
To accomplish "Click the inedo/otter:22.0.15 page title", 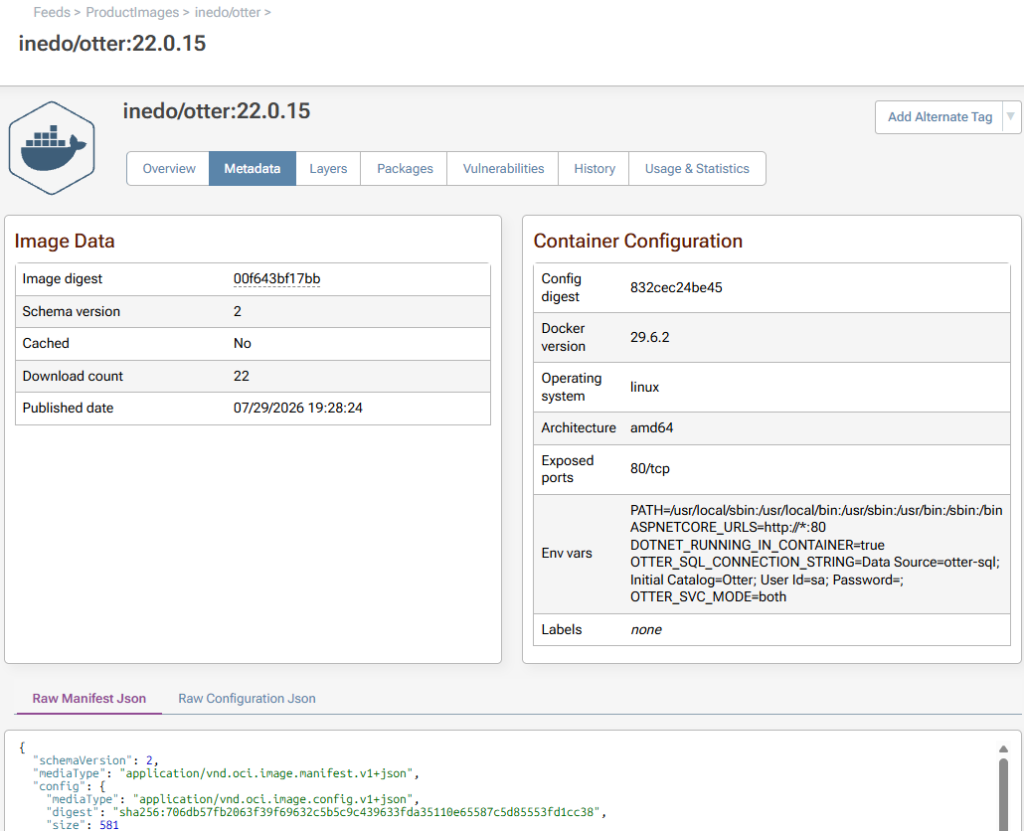I will coord(112,44).
